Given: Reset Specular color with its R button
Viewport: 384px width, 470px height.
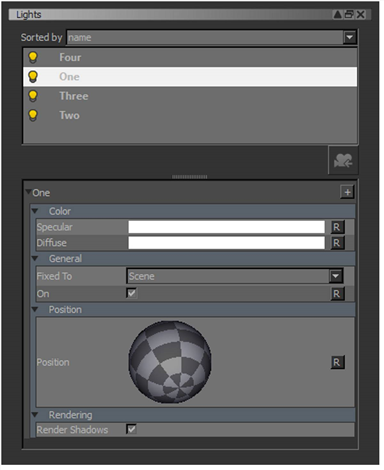Looking at the screenshot, I should tap(337, 227).
